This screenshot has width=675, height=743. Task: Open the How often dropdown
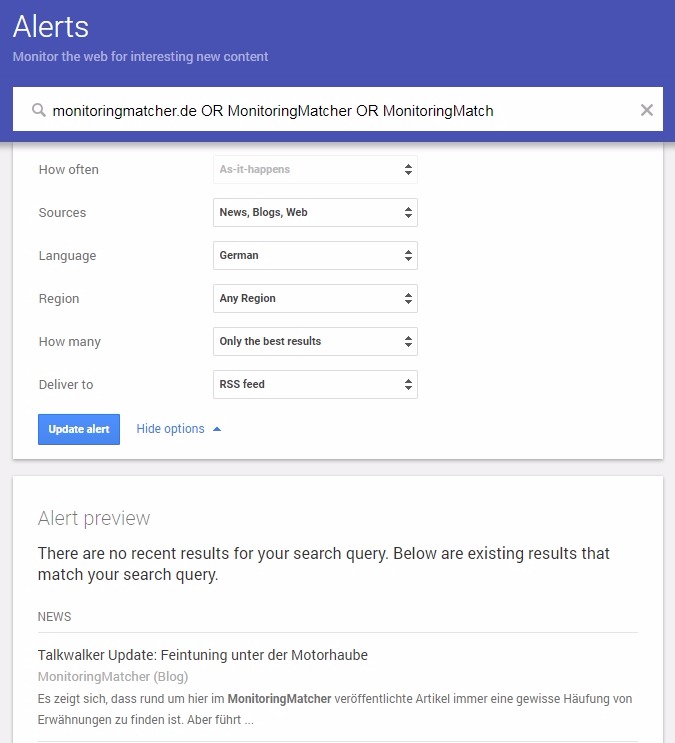pyautogui.click(x=315, y=170)
